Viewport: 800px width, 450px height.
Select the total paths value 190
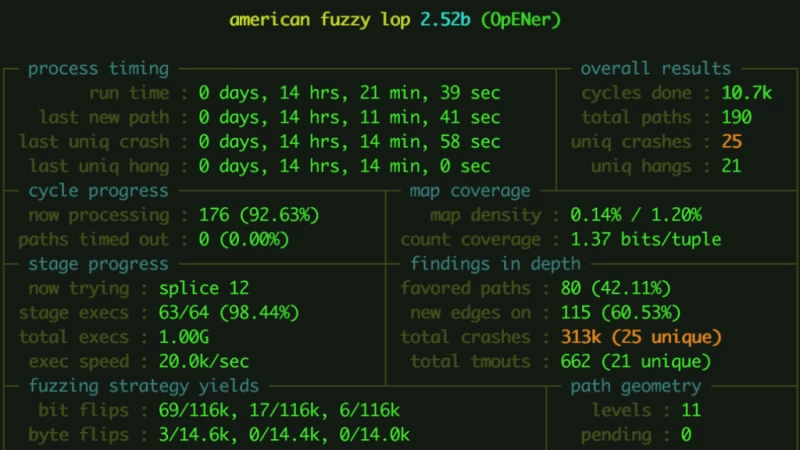(x=737, y=117)
